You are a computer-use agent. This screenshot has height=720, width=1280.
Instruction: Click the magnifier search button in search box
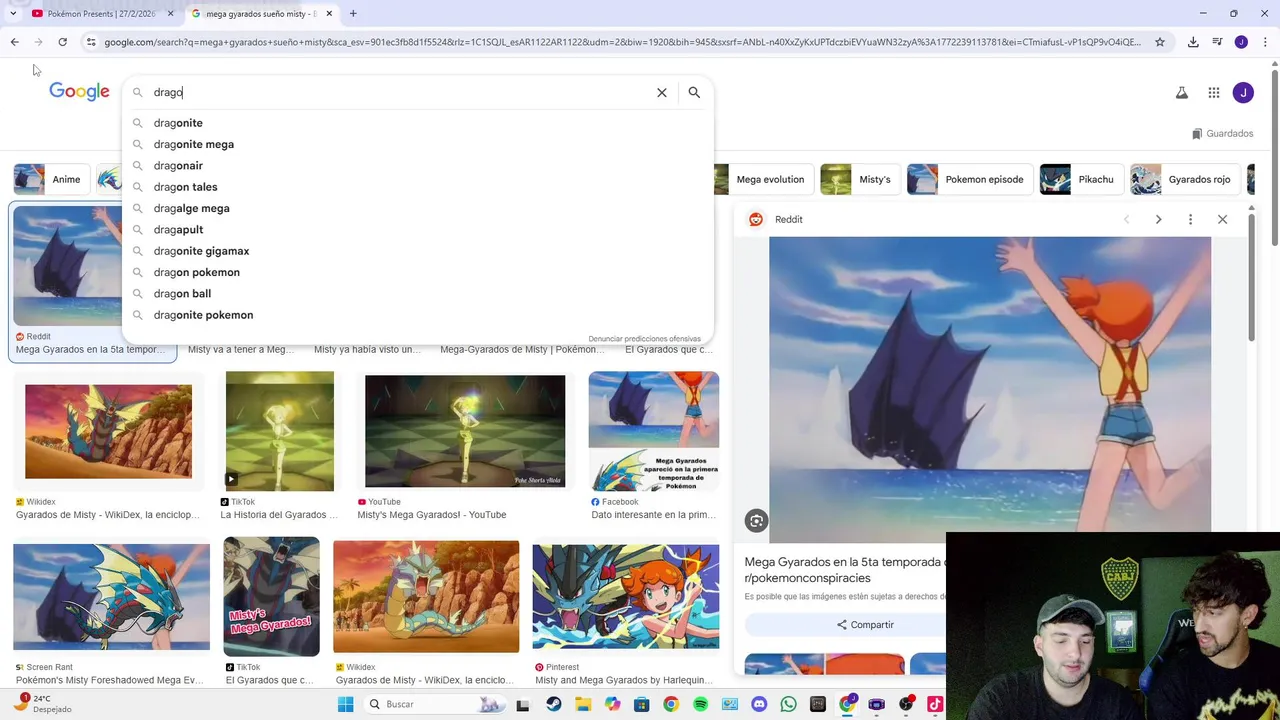[x=694, y=92]
